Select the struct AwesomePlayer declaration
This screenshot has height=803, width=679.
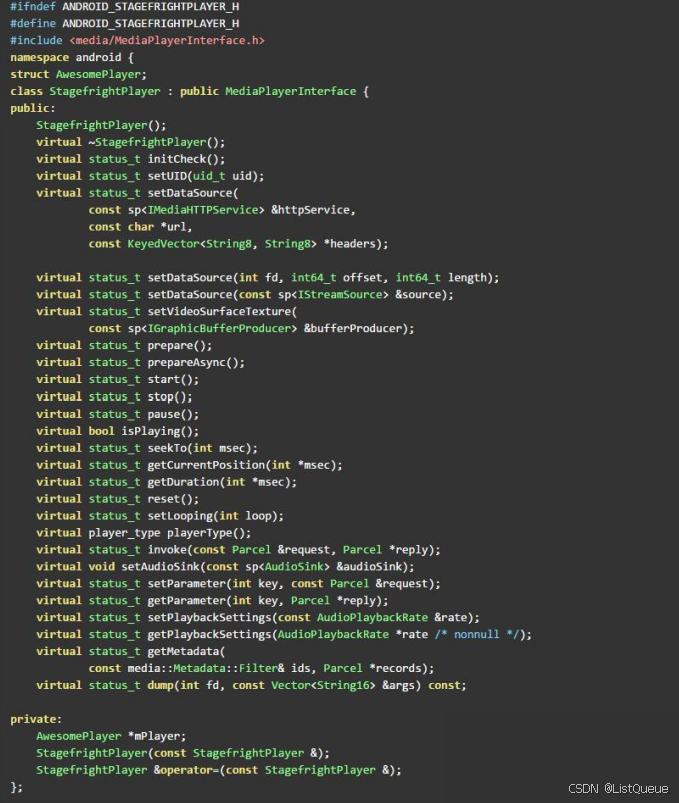78,74
